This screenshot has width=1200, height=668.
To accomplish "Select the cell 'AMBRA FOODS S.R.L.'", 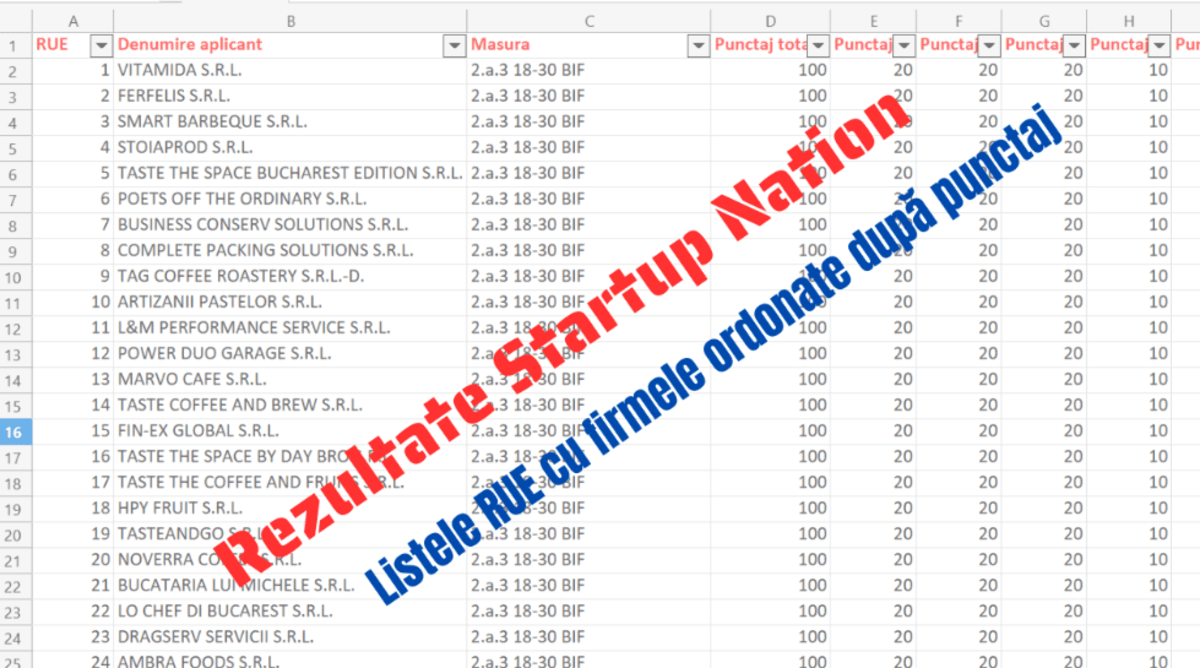I will click(291, 659).
